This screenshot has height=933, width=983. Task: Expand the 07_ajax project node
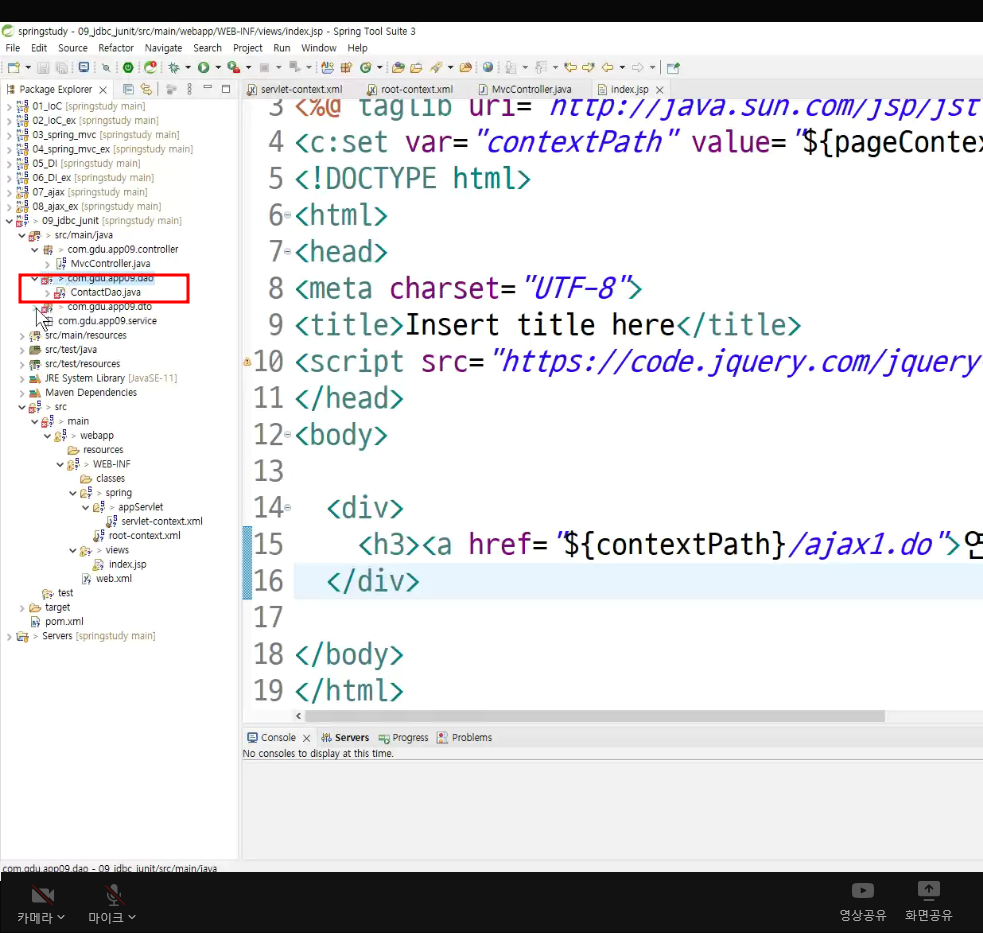point(9,192)
